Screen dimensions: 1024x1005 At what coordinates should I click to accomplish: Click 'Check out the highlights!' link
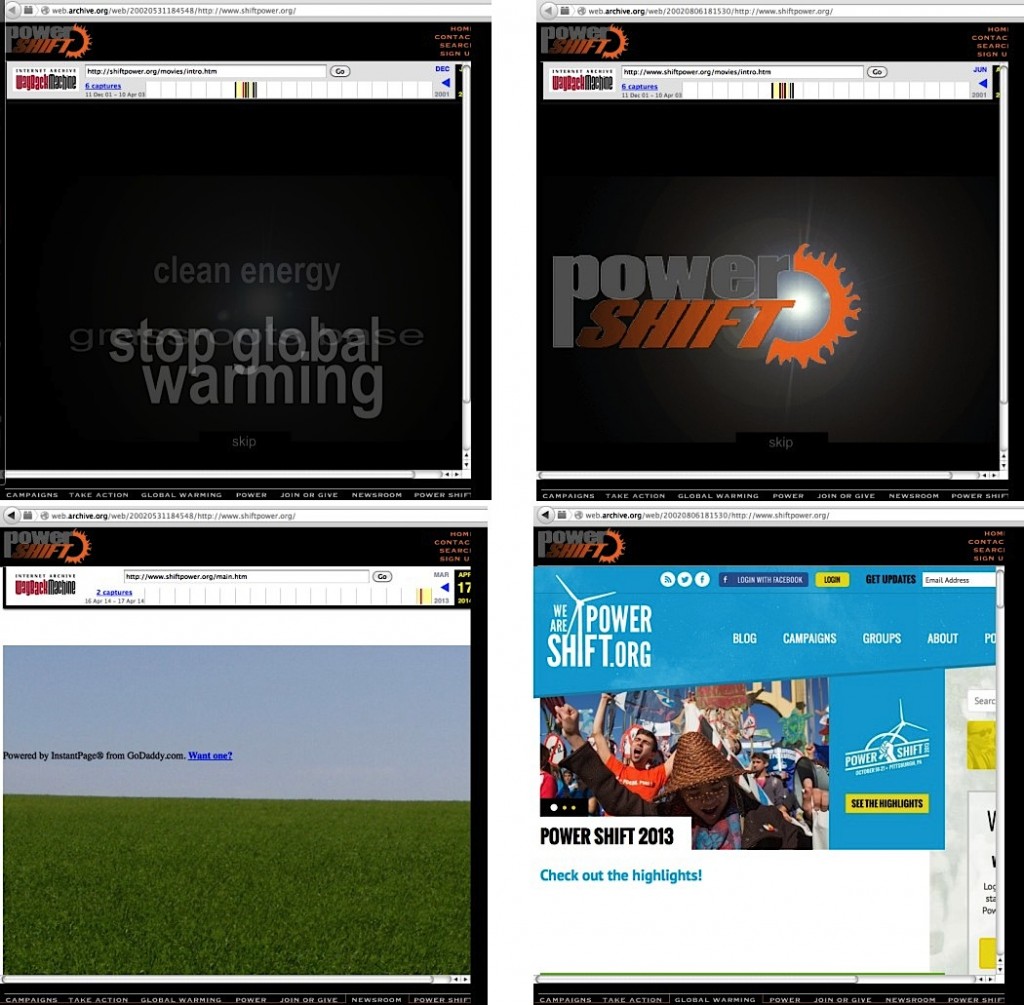(x=621, y=875)
